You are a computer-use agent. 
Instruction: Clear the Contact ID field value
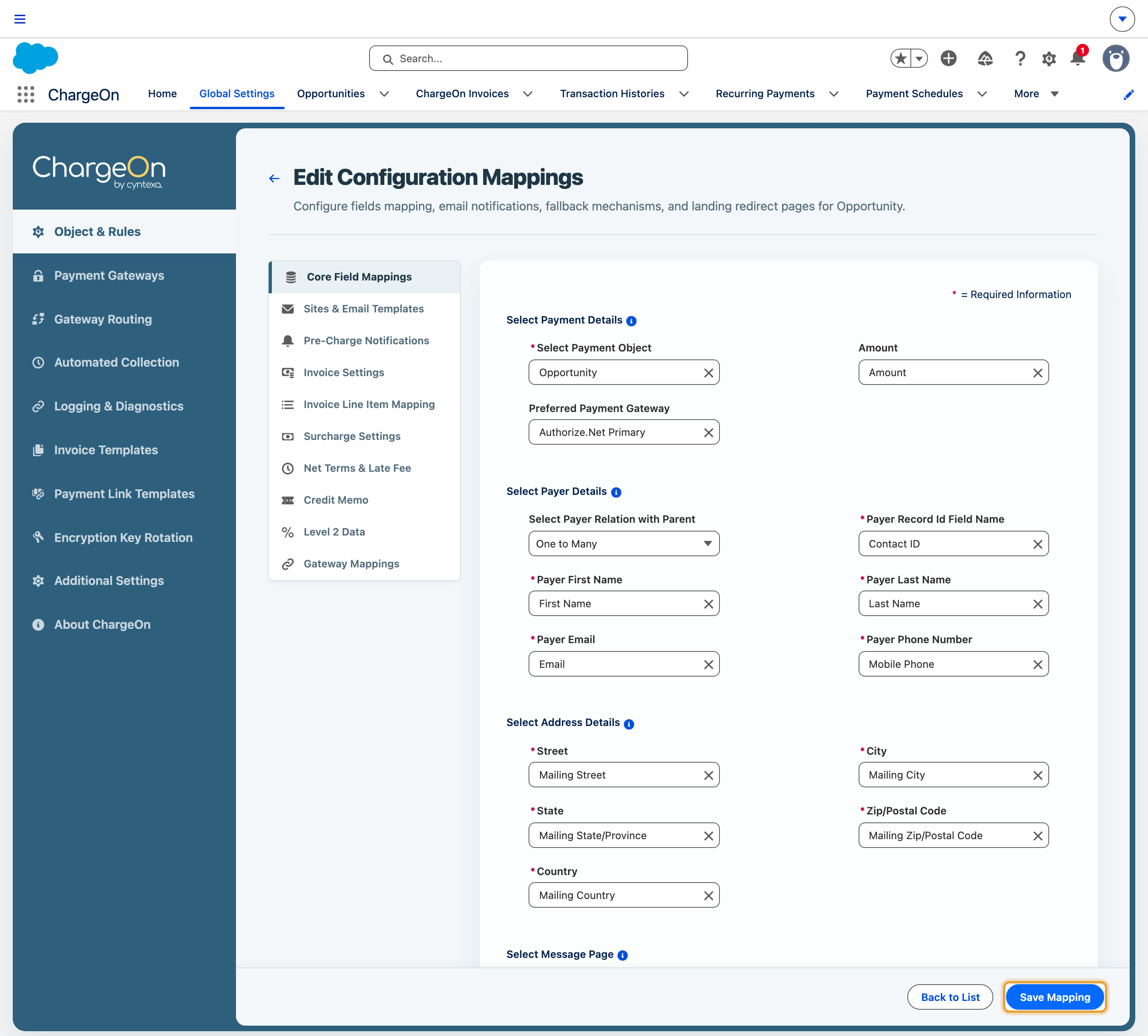[1038, 544]
